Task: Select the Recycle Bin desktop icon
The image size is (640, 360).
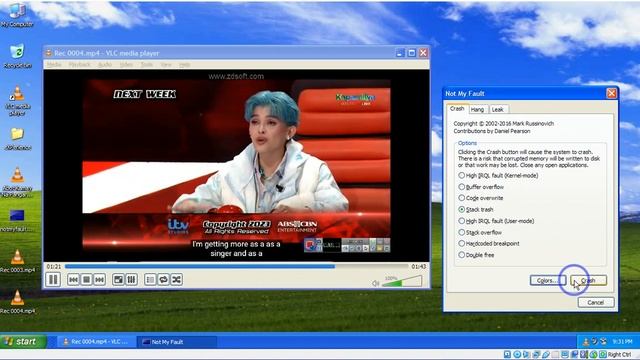Action: pyautogui.click(x=17, y=56)
